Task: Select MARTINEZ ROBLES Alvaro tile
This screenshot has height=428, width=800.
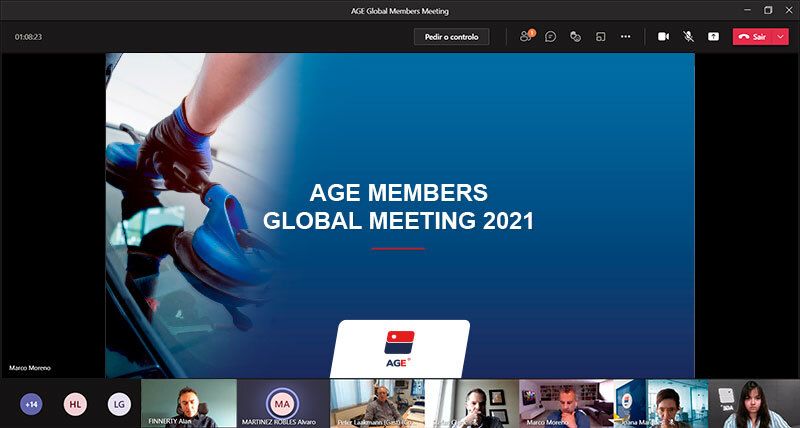Action: pos(283,403)
